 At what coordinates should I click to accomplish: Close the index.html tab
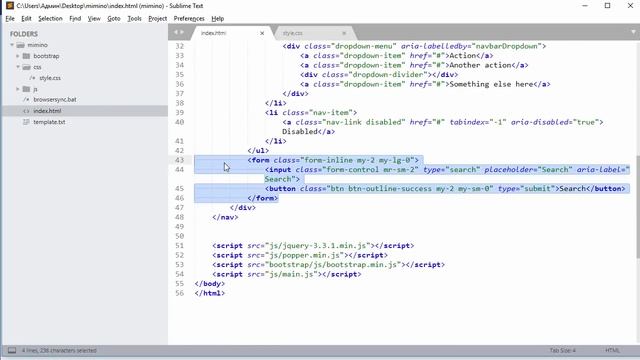coord(262,33)
